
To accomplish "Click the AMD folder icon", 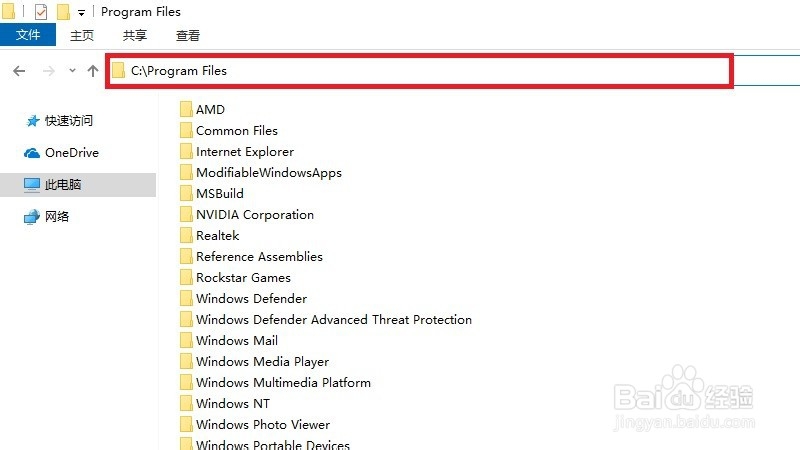I will pyautogui.click(x=186, y=109).
